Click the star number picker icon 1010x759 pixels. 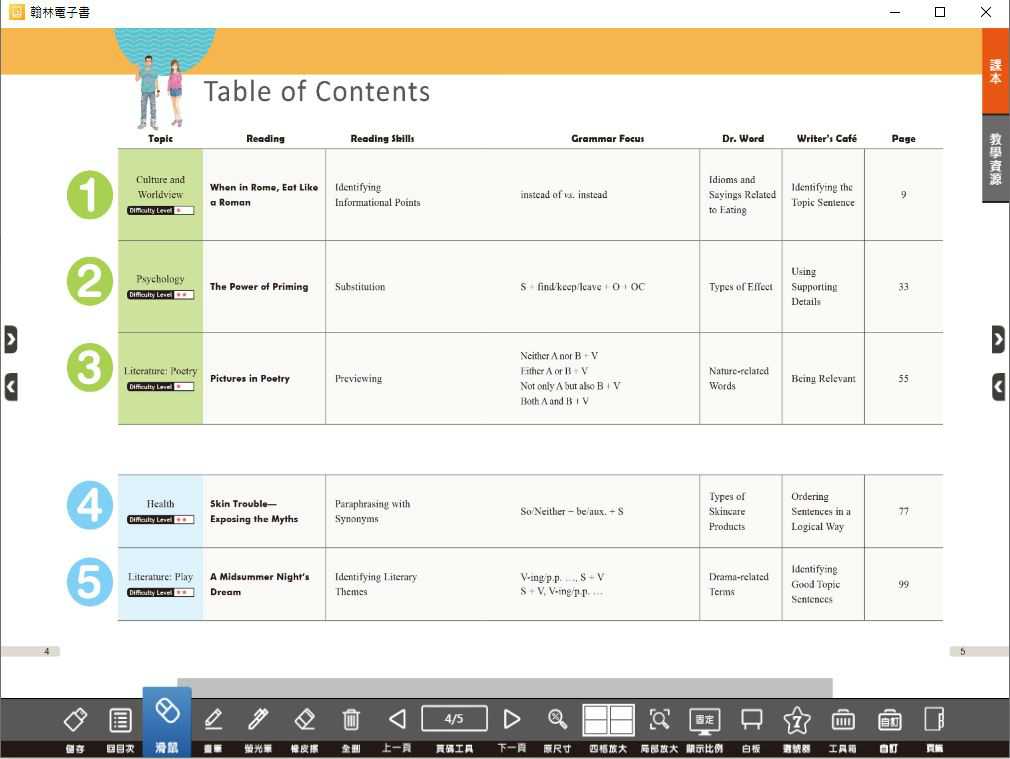coord(797,720)
